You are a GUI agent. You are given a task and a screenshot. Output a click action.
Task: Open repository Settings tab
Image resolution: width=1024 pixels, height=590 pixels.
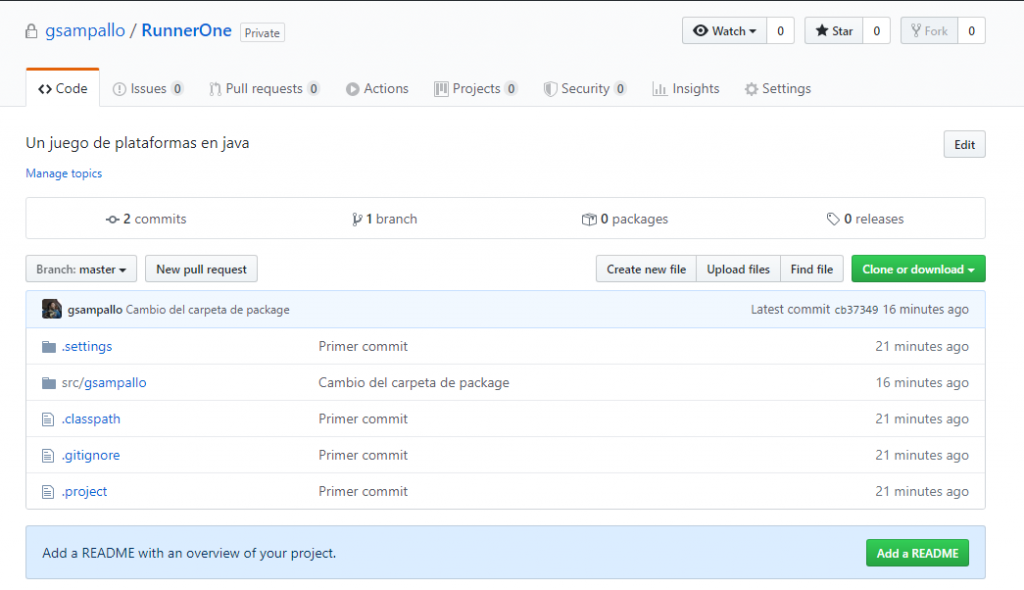click(x=778, y=89)
